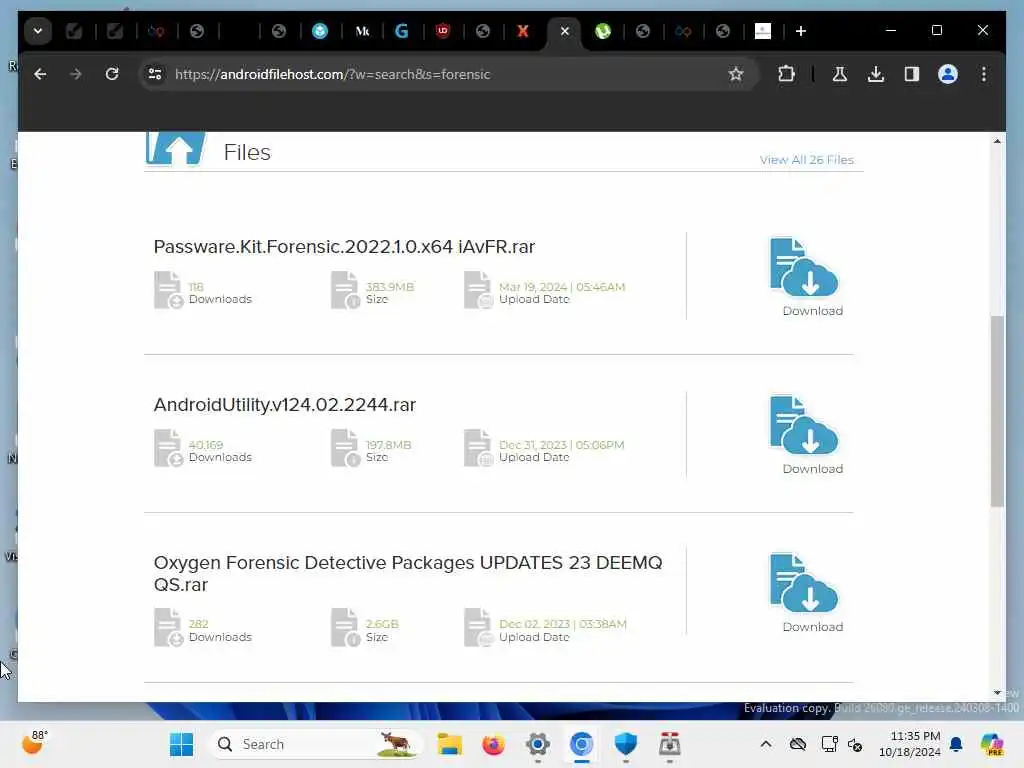The width and height of the screenshot is (1024, 768).
Task: Open the Chrome Labs flask icon
Action: pyautogui.click(x=840, y=74)
